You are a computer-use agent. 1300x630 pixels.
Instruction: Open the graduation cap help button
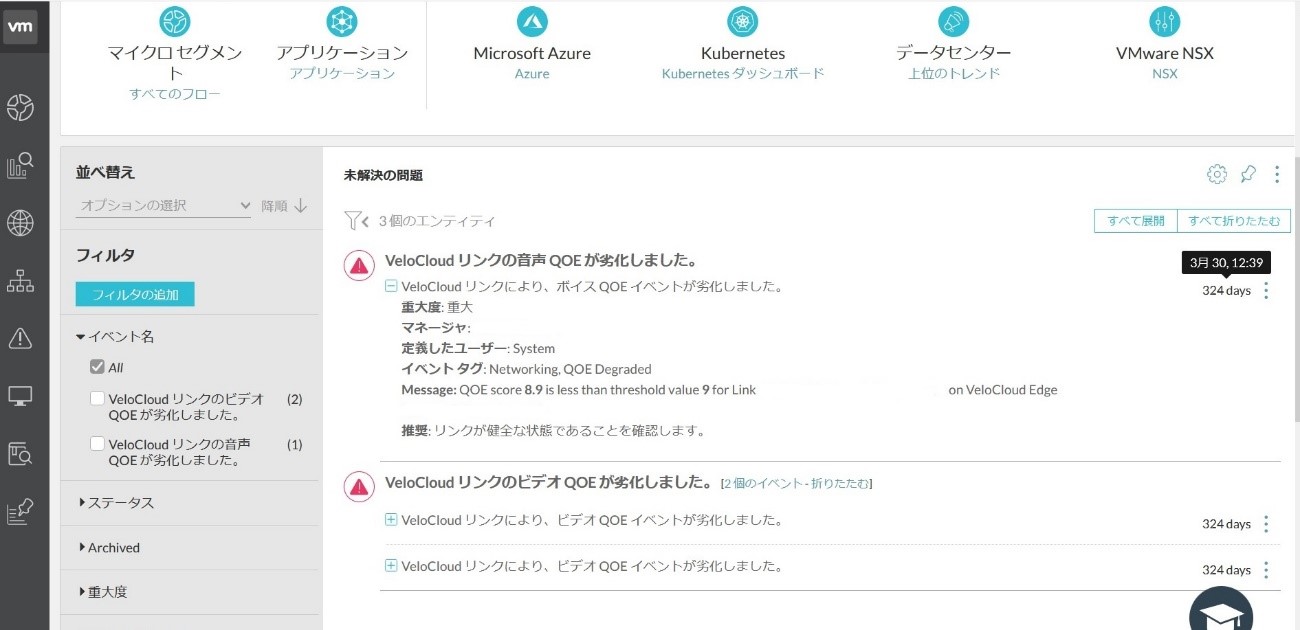[1221, 610]
